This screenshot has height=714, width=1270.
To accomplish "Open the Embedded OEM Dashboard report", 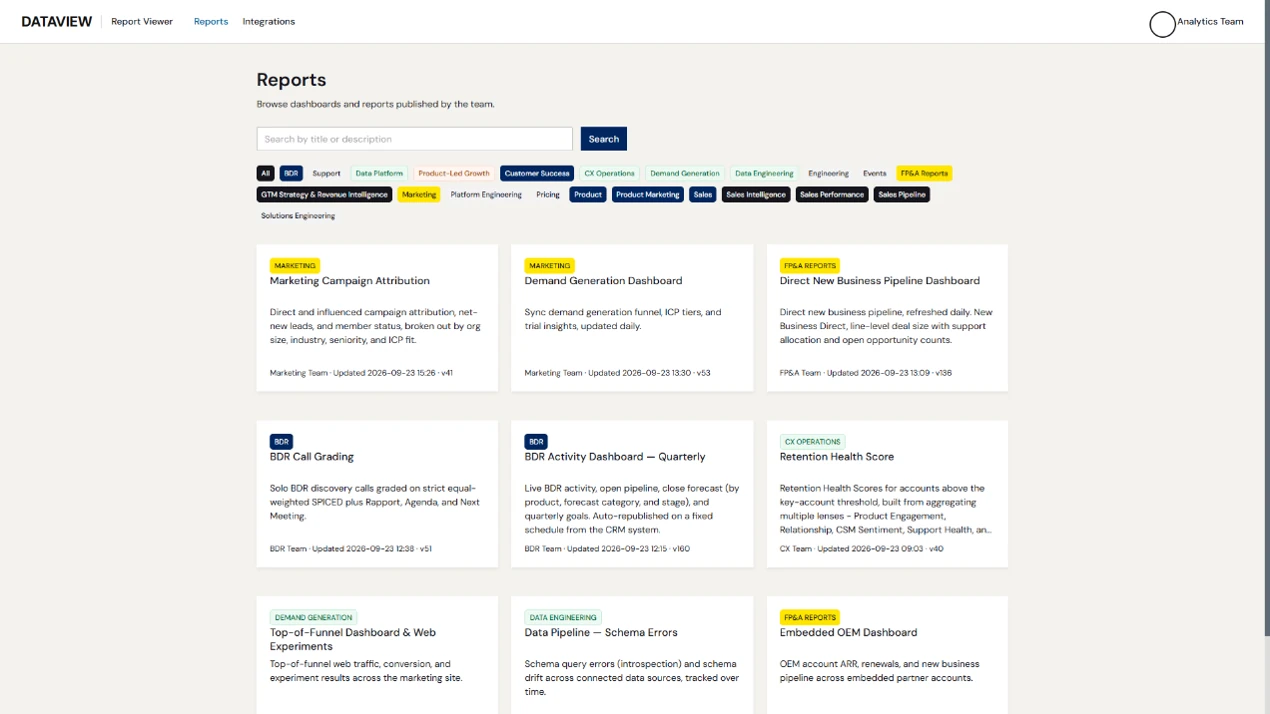I will [x=848, y=633].
